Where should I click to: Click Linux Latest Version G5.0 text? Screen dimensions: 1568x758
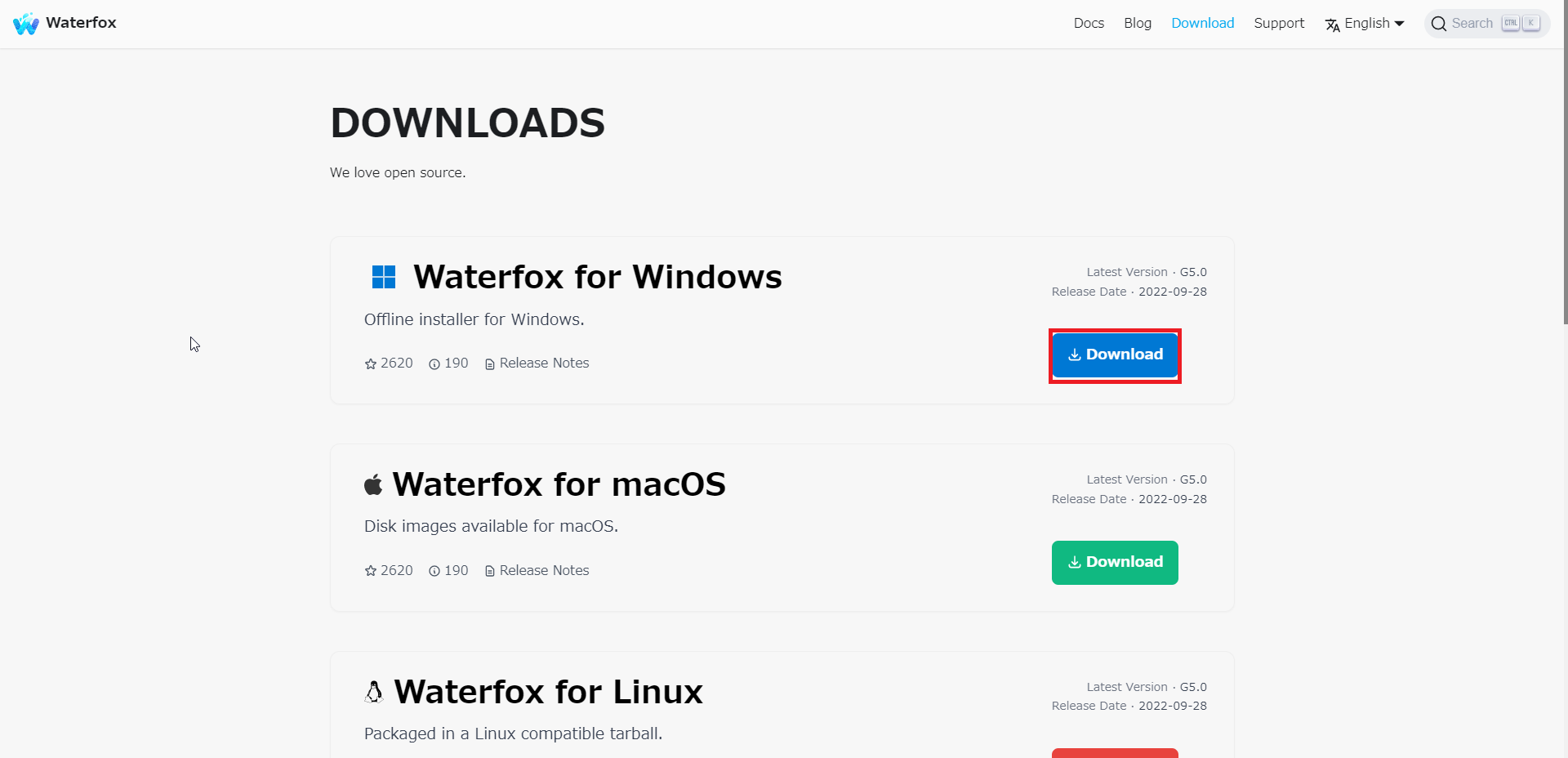click(x=1147, y=687)
